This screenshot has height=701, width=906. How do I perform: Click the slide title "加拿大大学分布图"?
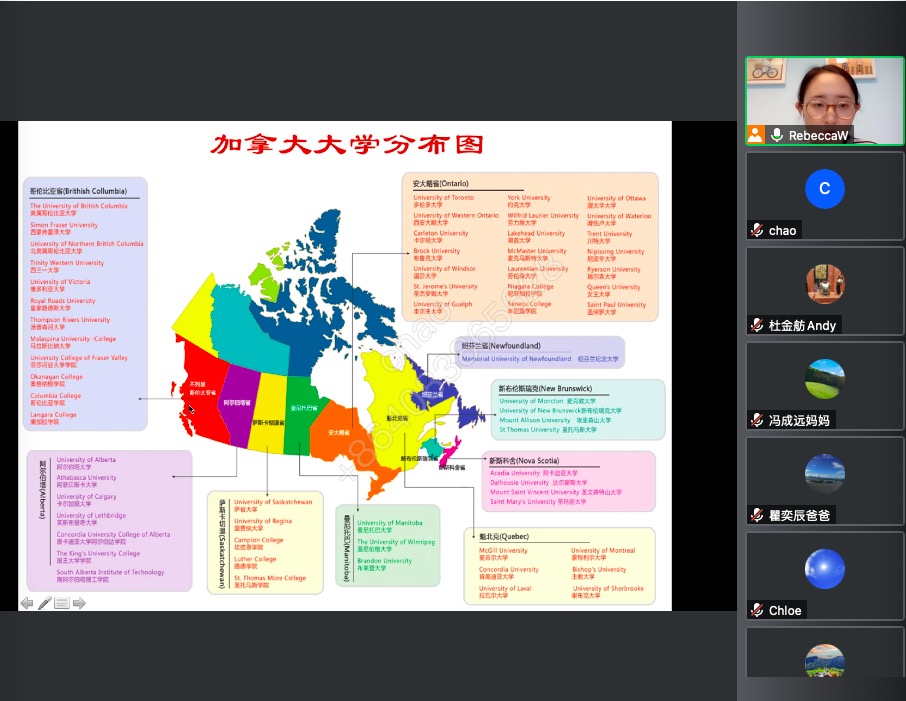pyautogui.click(x=347, y=144)
